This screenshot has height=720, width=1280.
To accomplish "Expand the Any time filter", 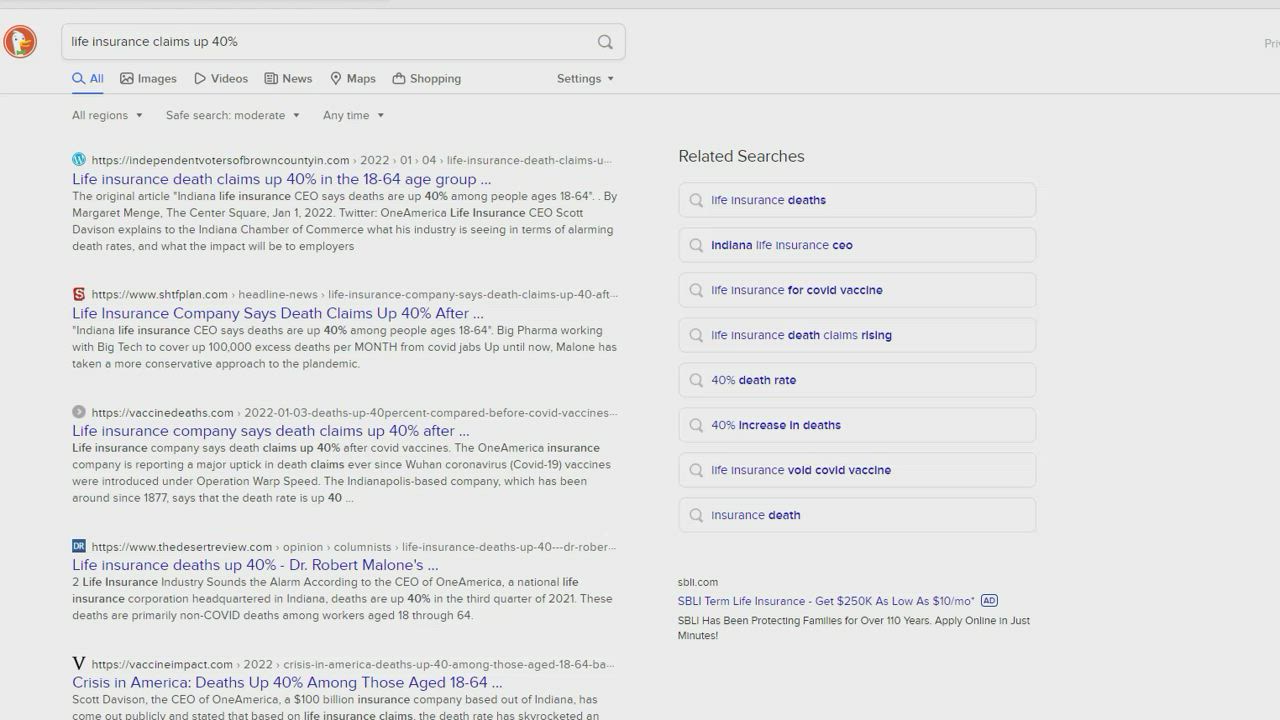I will [353, 115].
